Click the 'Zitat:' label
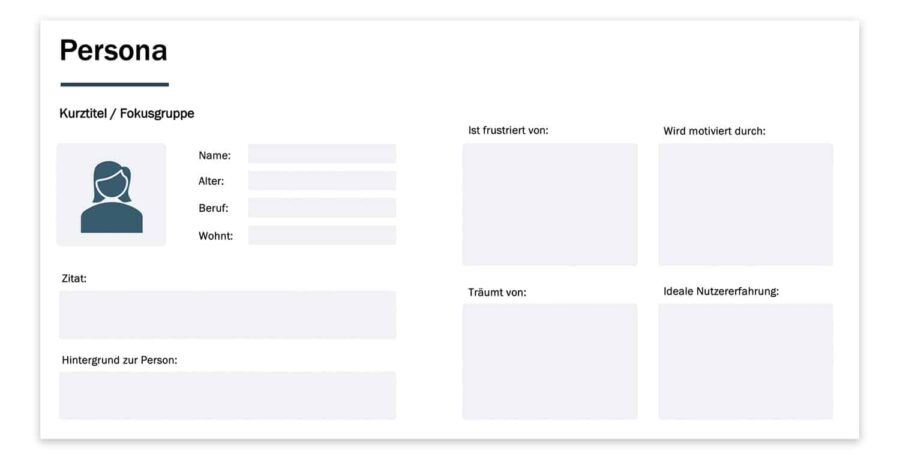 tap(74, 279)
